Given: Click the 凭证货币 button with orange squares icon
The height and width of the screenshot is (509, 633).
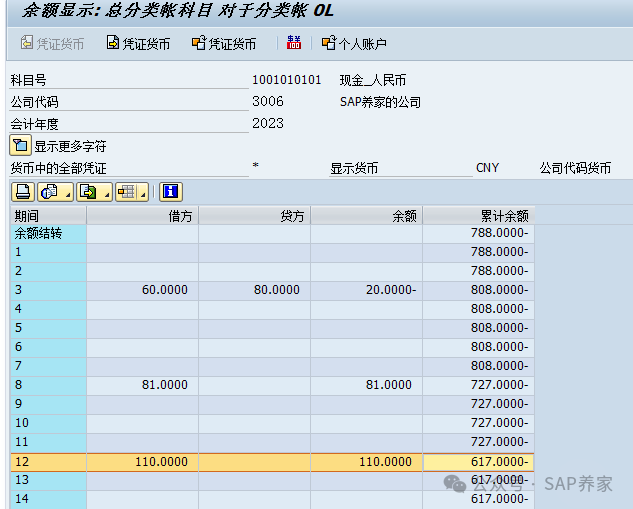Looking at the screenshot, I should [224, 43].
